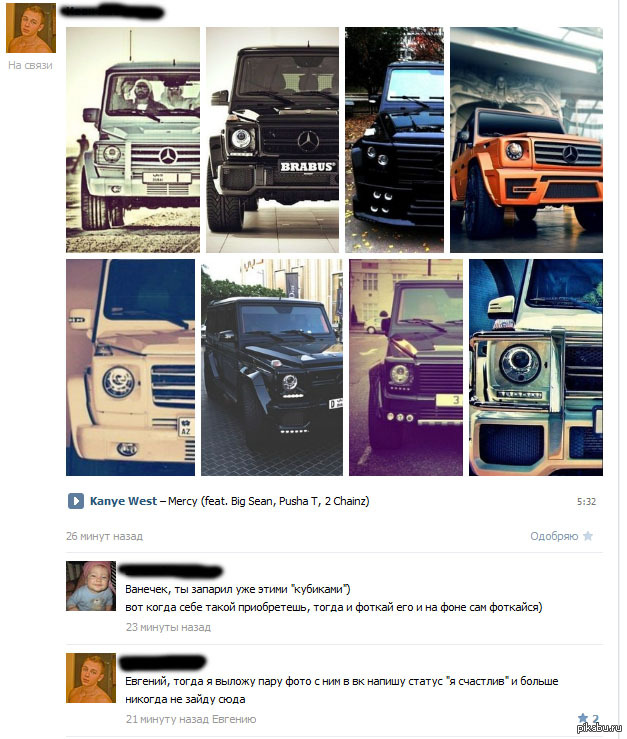Open the Kanye West artist link
The height and width of the screenshot is (739, 627).
pos(123,501)
